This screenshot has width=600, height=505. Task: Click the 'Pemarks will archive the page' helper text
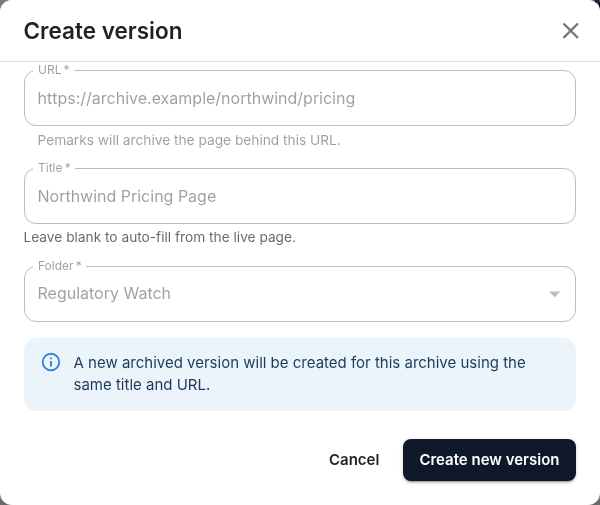(x=189, y=140)
